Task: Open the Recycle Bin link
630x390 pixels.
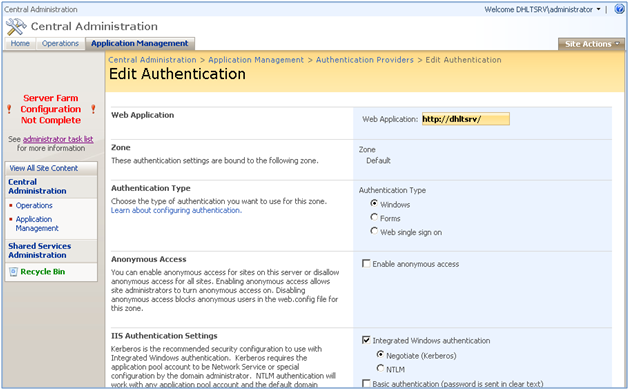Action: 43,272
